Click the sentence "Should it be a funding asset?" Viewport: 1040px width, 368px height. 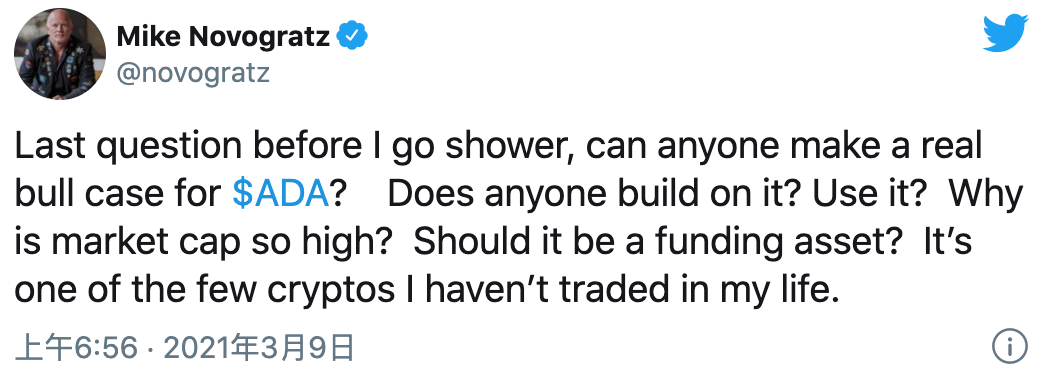pos(660,243)
